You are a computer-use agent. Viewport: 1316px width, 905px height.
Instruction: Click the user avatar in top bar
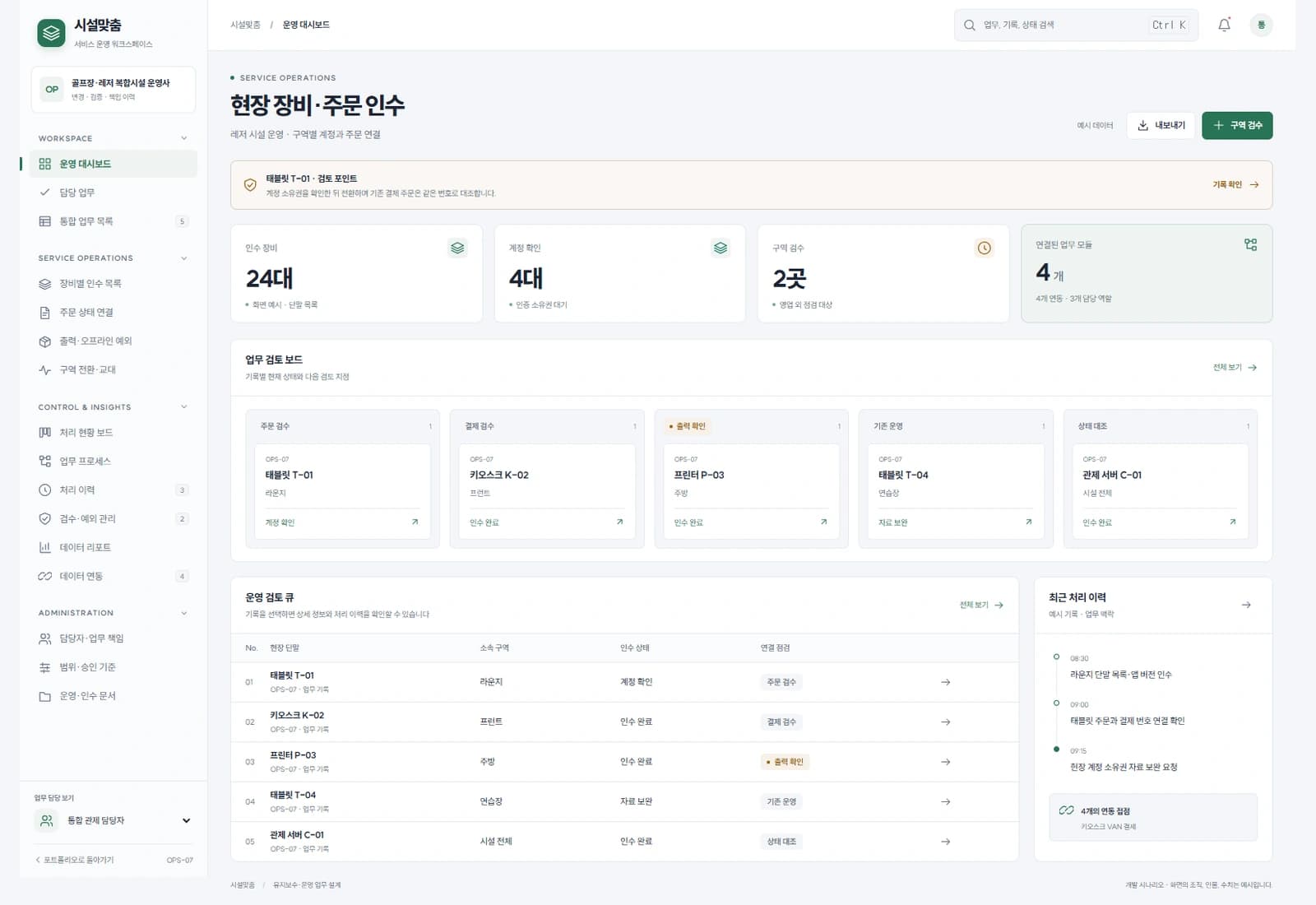[1261, 25]
